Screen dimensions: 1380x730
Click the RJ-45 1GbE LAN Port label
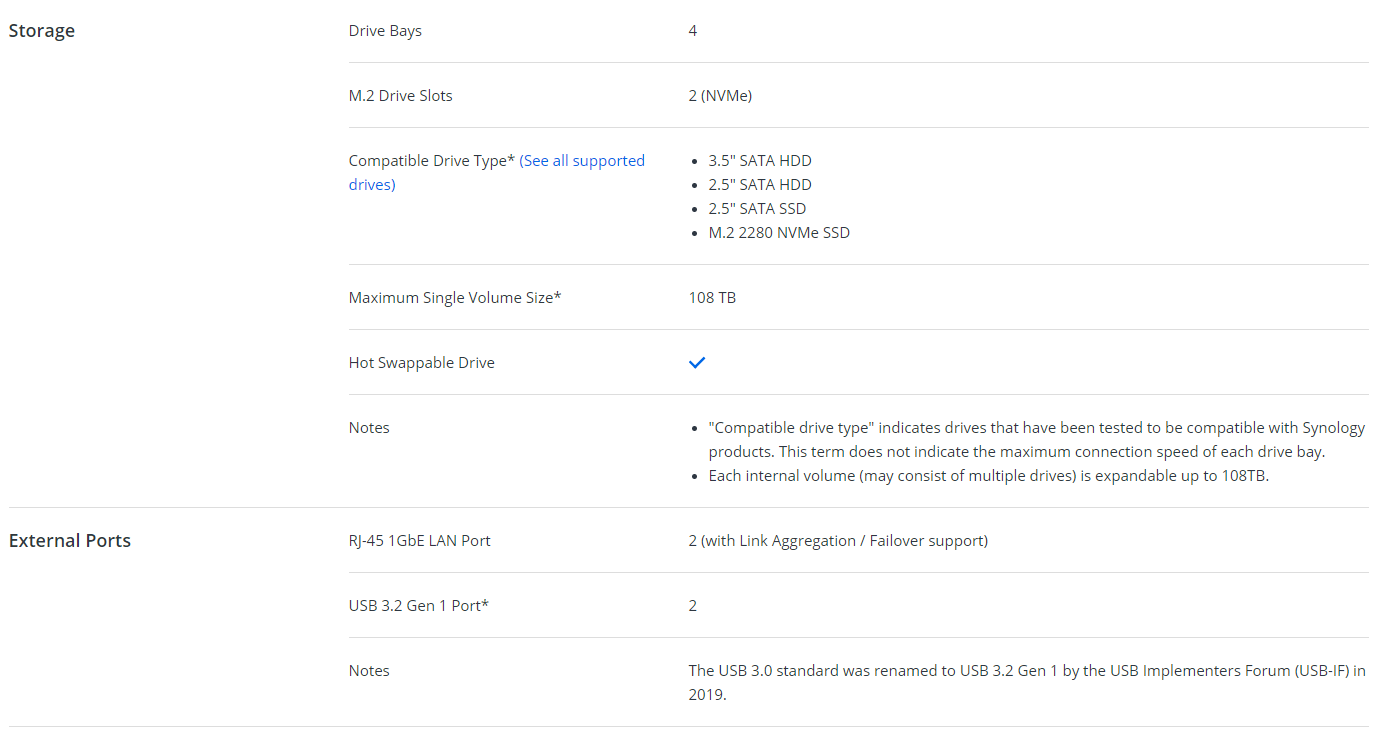[419, 541]
